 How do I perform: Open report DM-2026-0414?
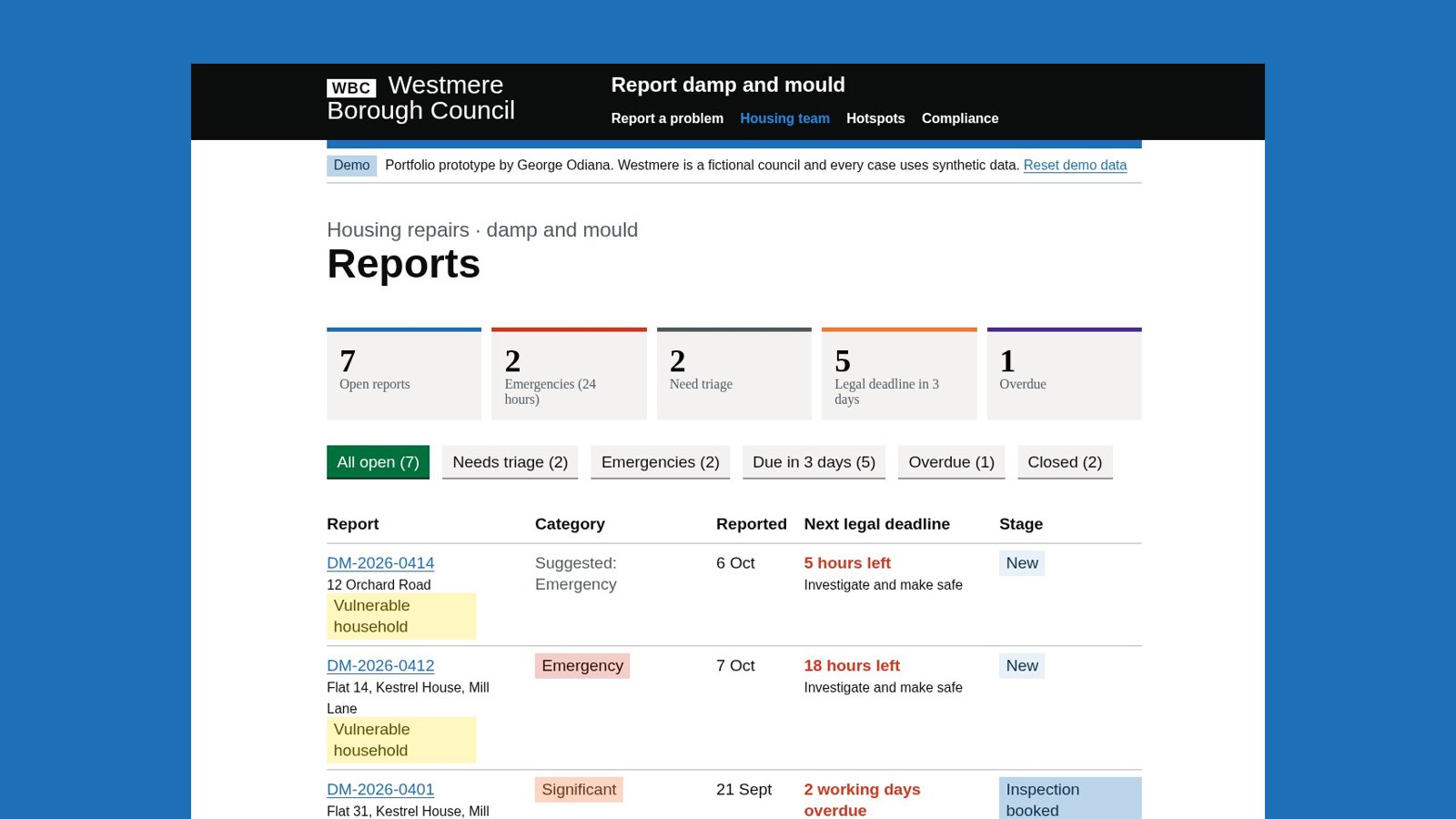coord(380,563)
